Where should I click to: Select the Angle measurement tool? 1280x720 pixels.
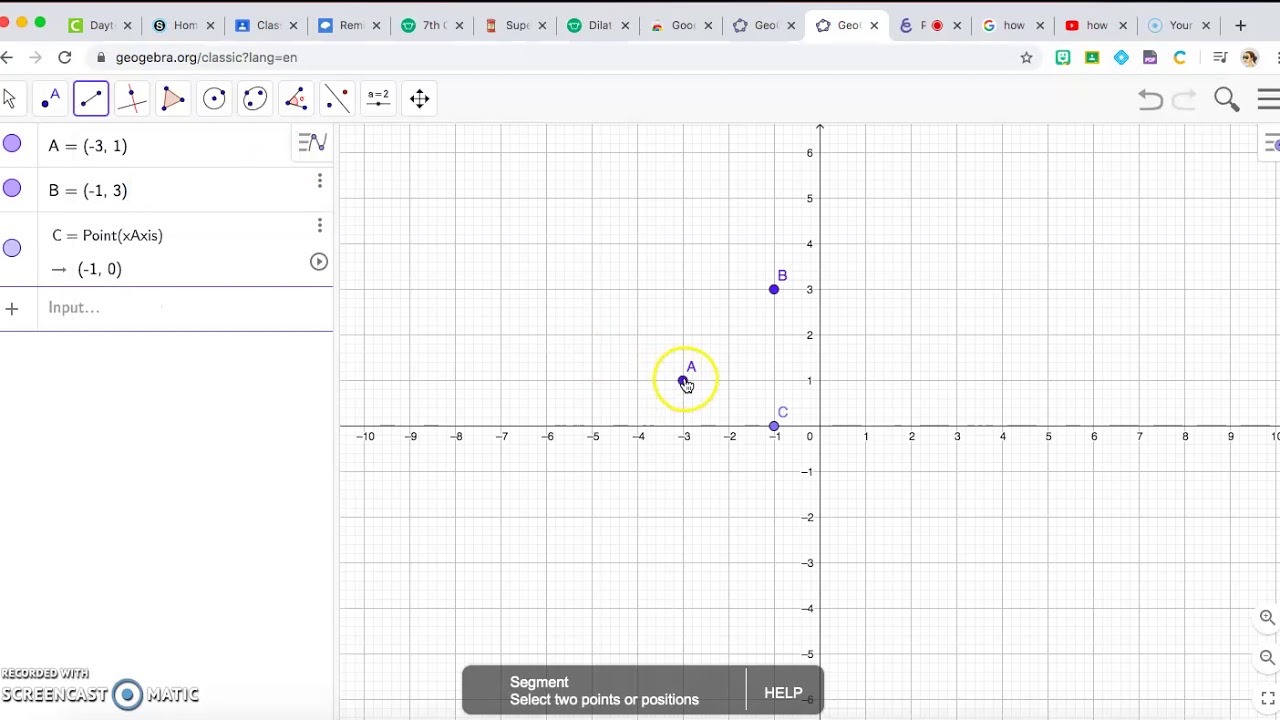click(x=296, y=98)
